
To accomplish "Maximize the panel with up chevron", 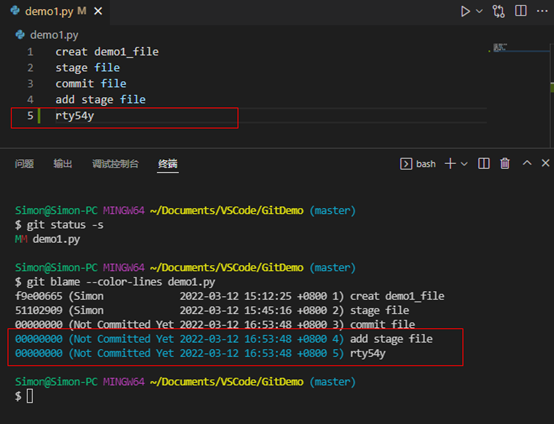I will point(527,163).
